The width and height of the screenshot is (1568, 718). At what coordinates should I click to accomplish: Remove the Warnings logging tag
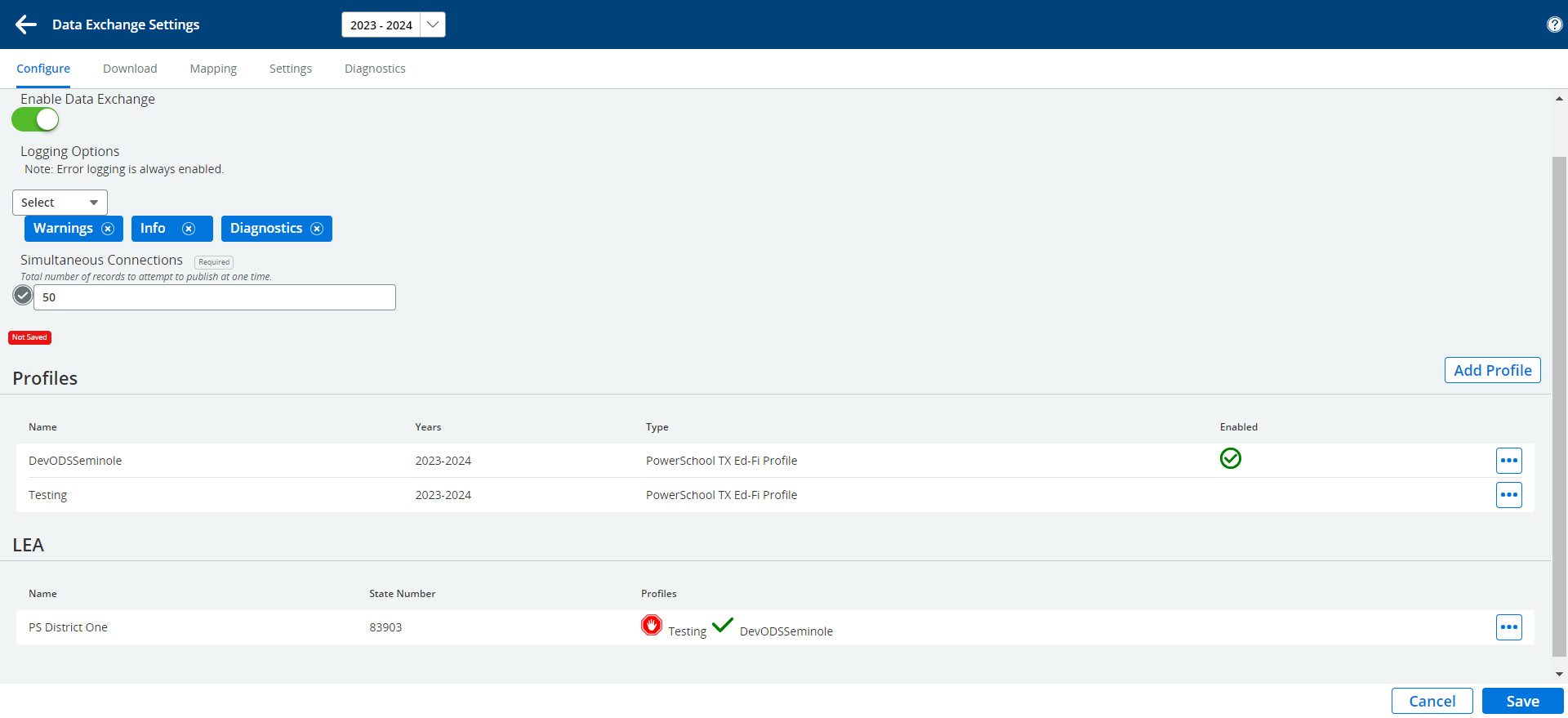click(x=108, y=229)
